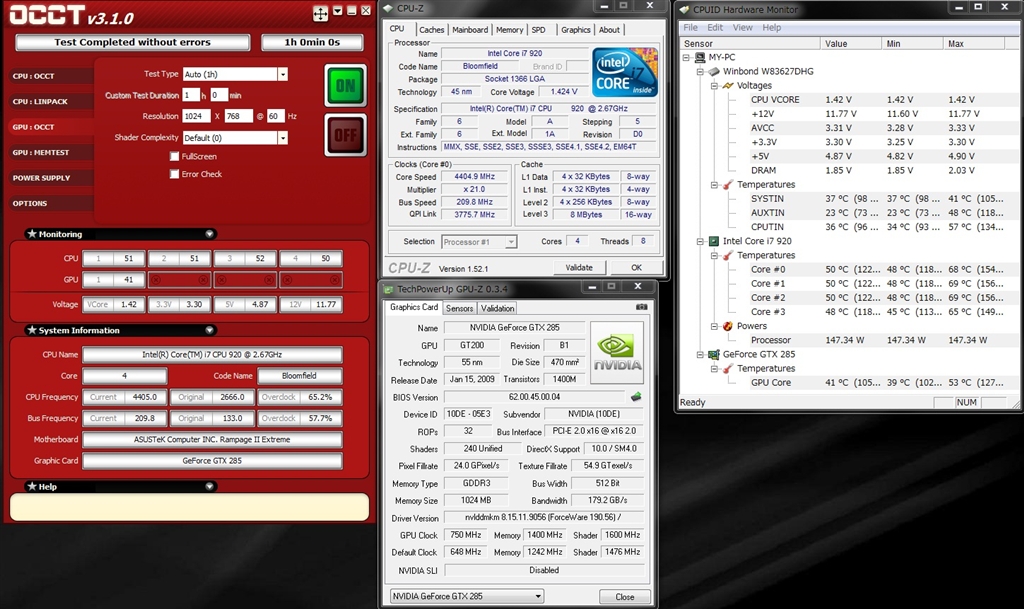Click the GeForce GTX 285 card icon in Hardware Monitor
This screenshot has width=1024, height=609.
click(713, 354)
